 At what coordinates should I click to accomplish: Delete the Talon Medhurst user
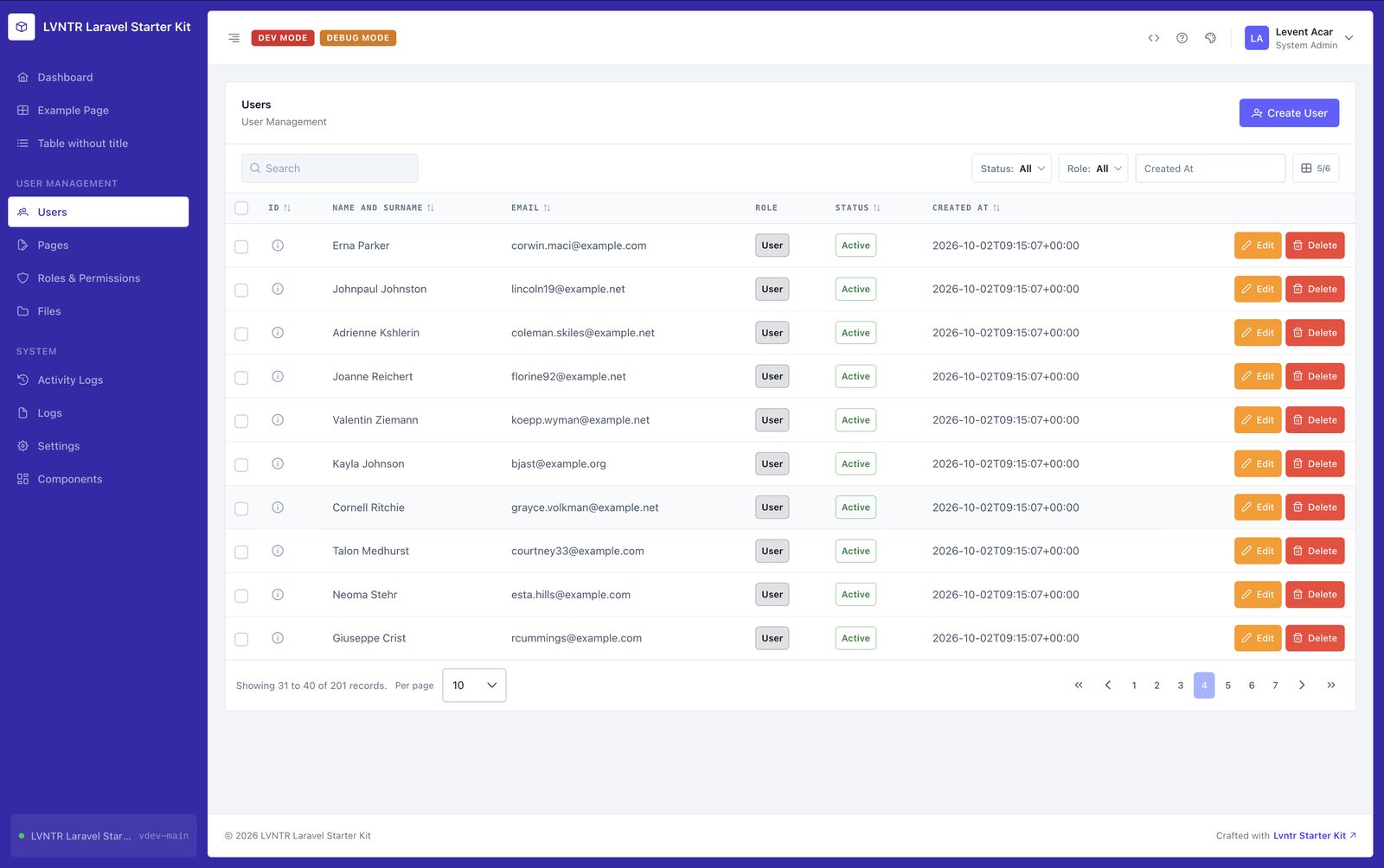coord(1315,551)
